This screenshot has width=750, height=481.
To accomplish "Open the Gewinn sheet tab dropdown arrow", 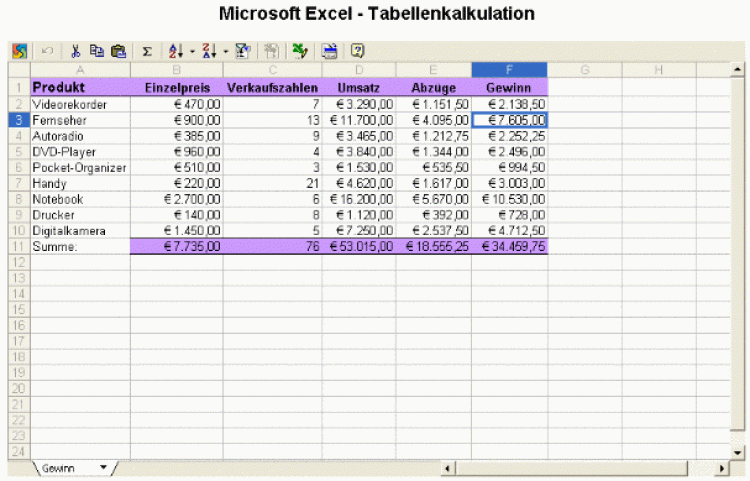I will point(103,467).
